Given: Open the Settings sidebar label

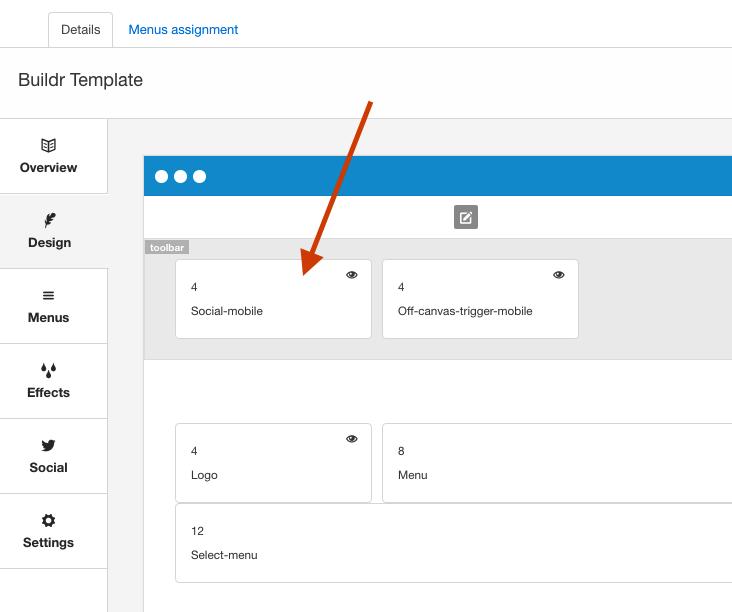Looking at the screenshot, I should 49,543.
